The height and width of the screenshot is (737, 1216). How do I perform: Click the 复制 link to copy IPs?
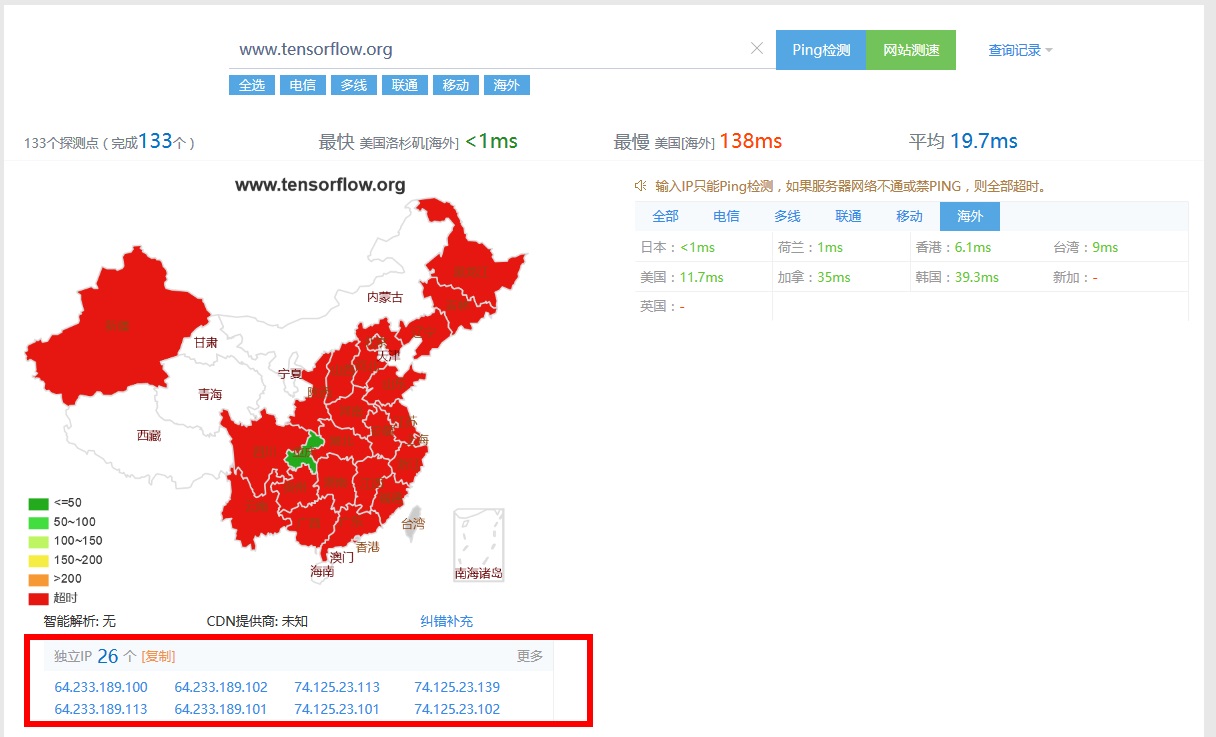pyautogui.click(x=158, y=656)
